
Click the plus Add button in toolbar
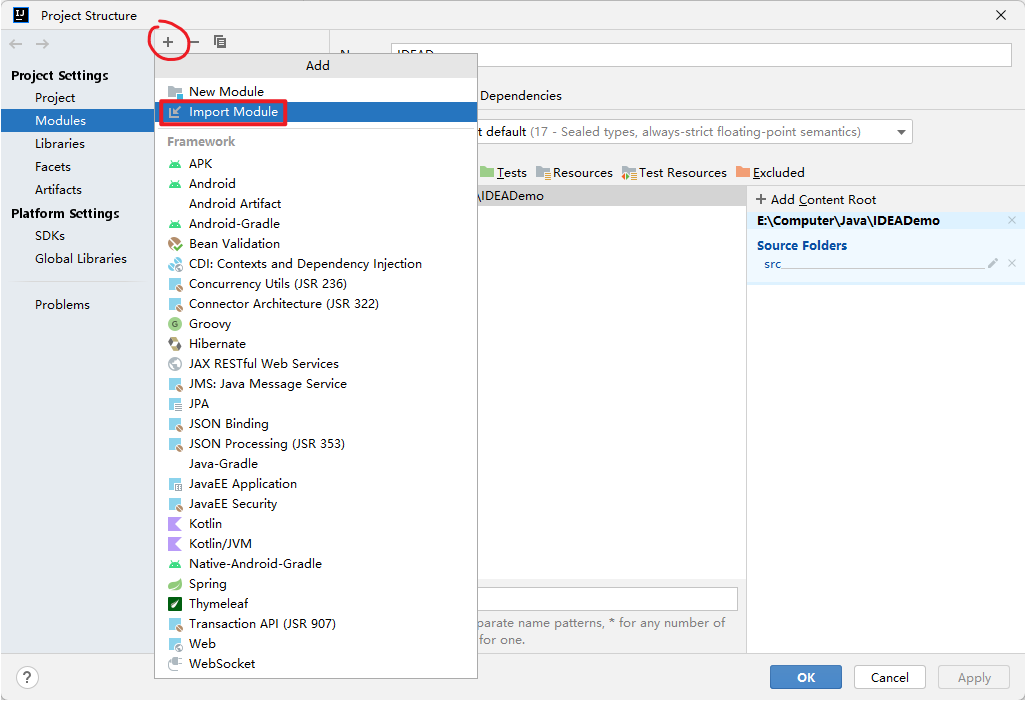click(x=168, y=42)
